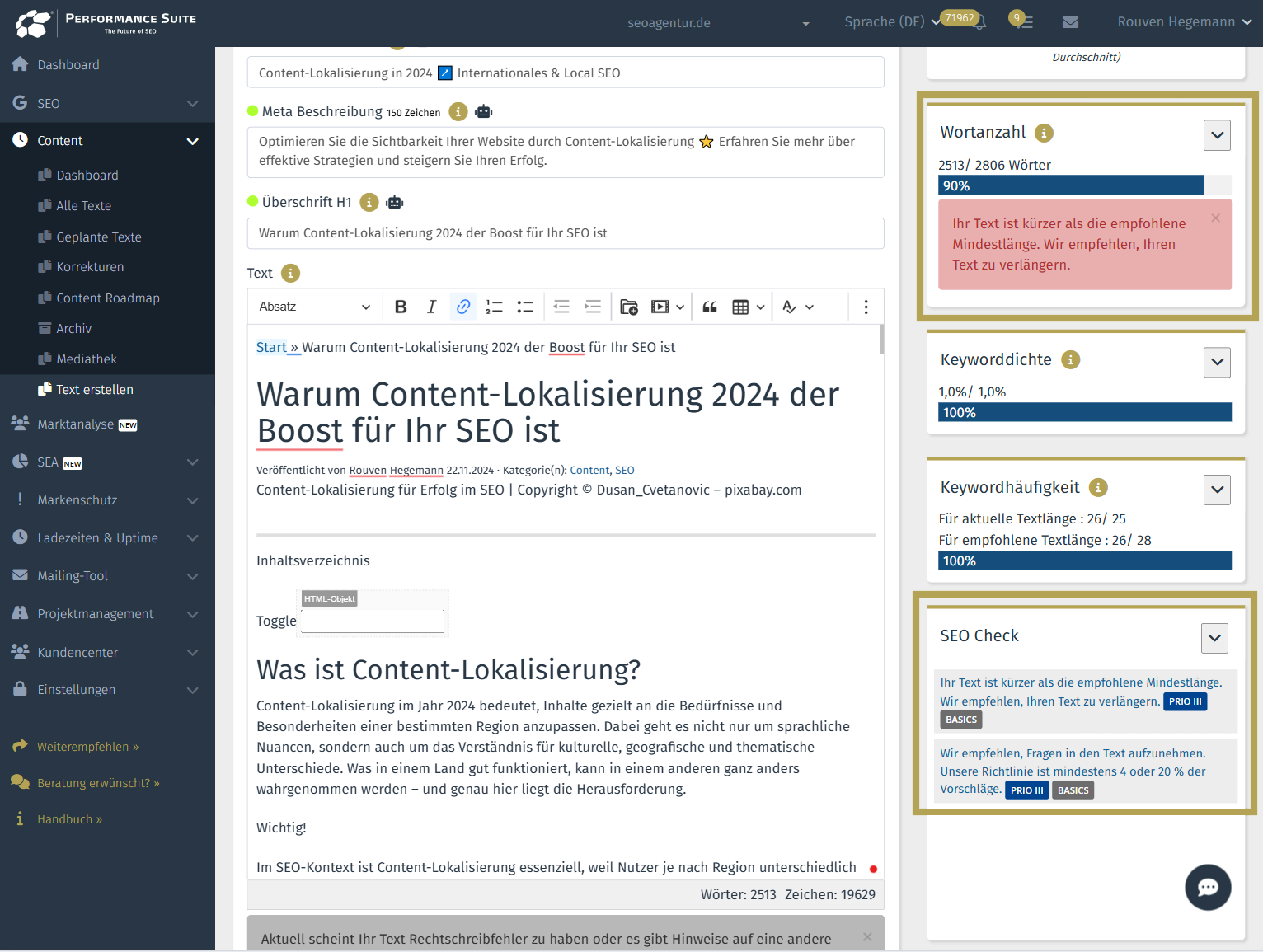Click the 90% Wortanzahl progress bar

pos(1070,185)
